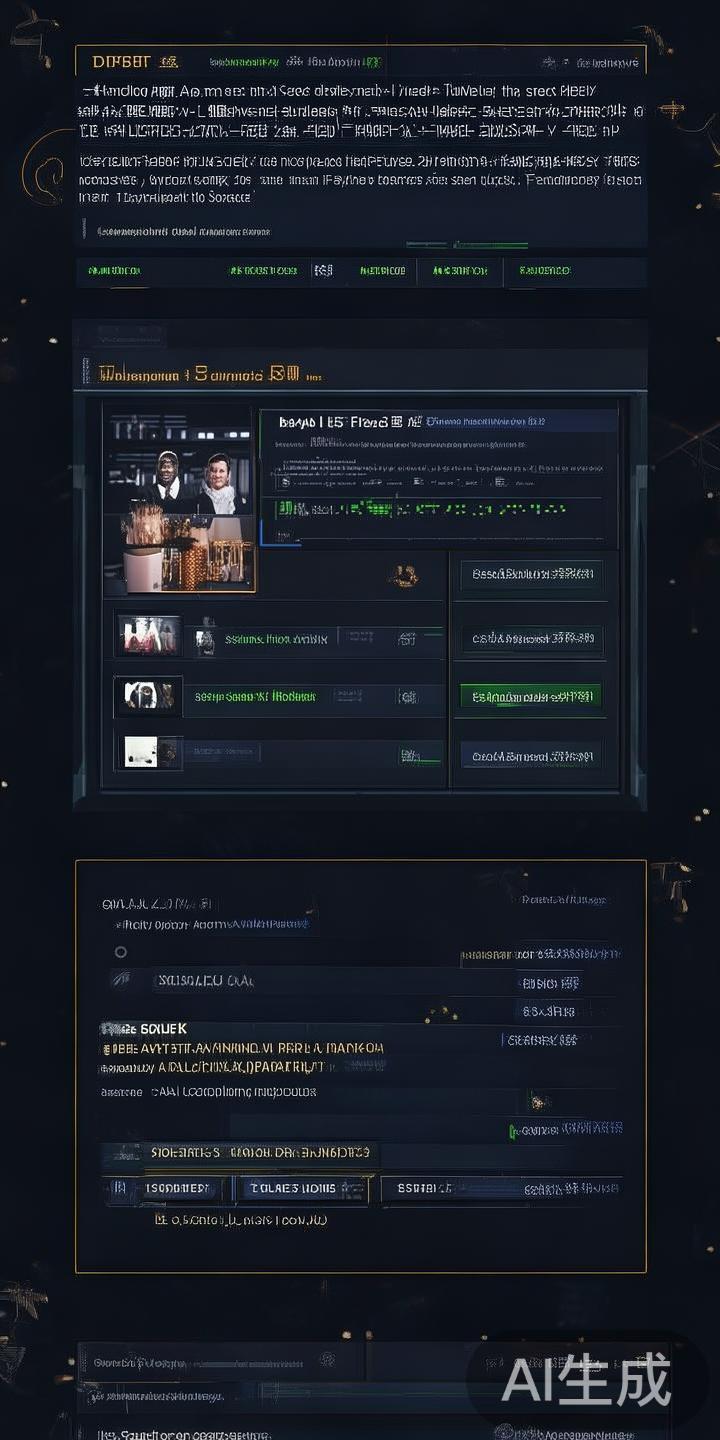This screenshot has width=720, height=1440.
Task: Click the bottom button in the right column
Action: pos(530,755)
